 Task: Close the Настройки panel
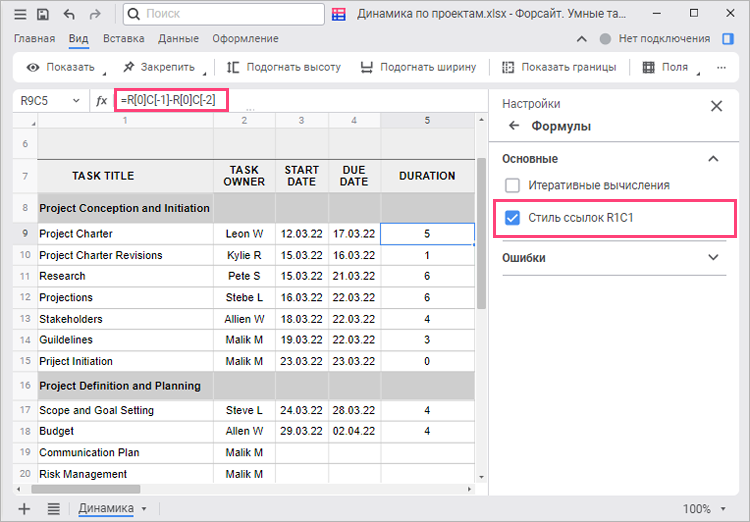click(716, 105)
